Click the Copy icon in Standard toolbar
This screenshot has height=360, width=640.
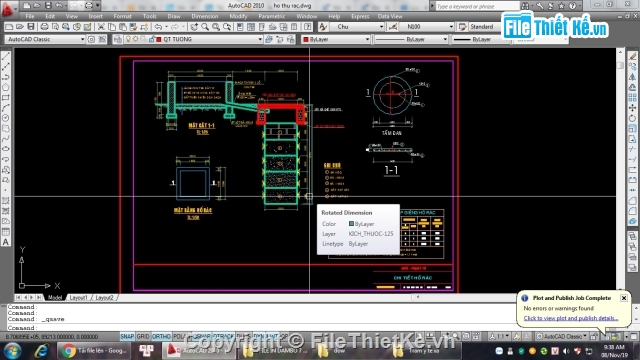111,27
